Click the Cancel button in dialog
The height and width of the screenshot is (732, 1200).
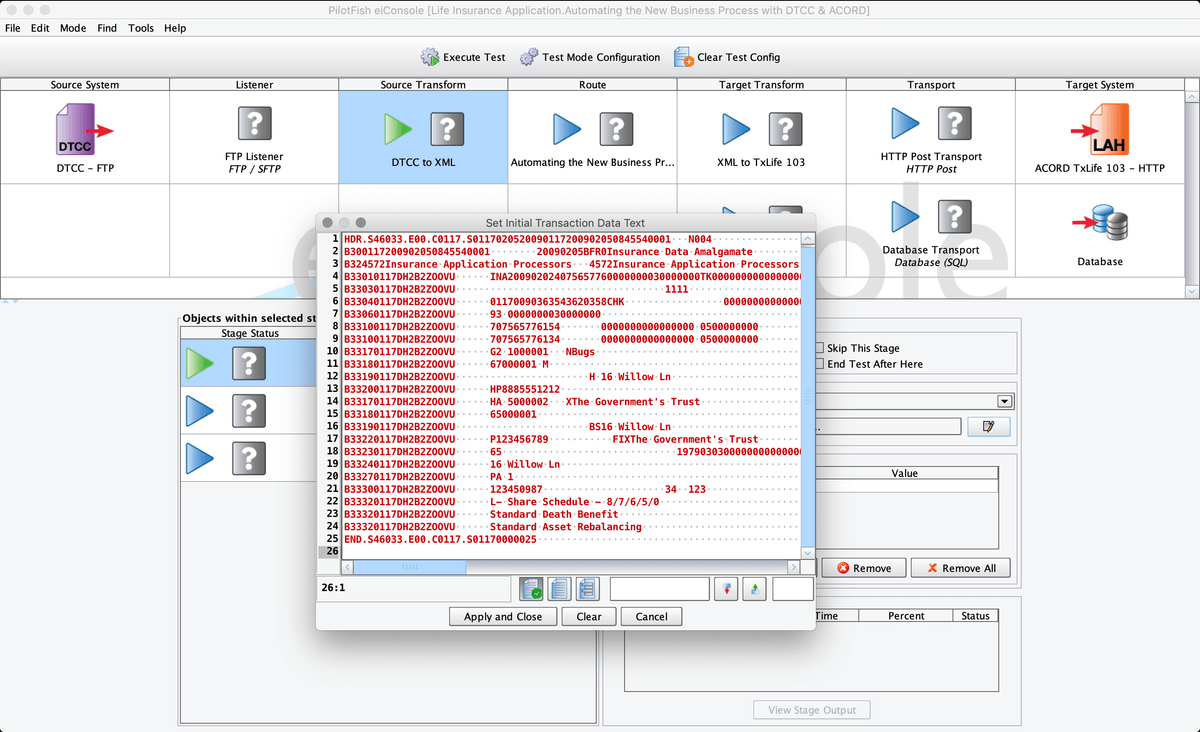[651, 616]
